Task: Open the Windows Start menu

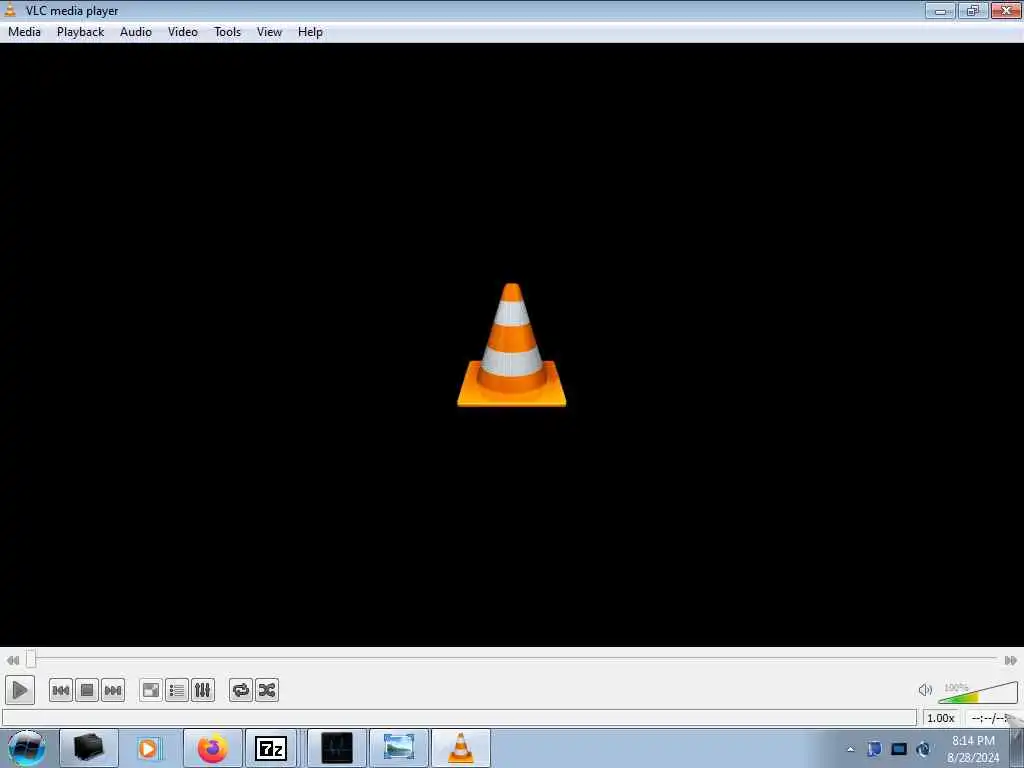Action: (26, 748)
